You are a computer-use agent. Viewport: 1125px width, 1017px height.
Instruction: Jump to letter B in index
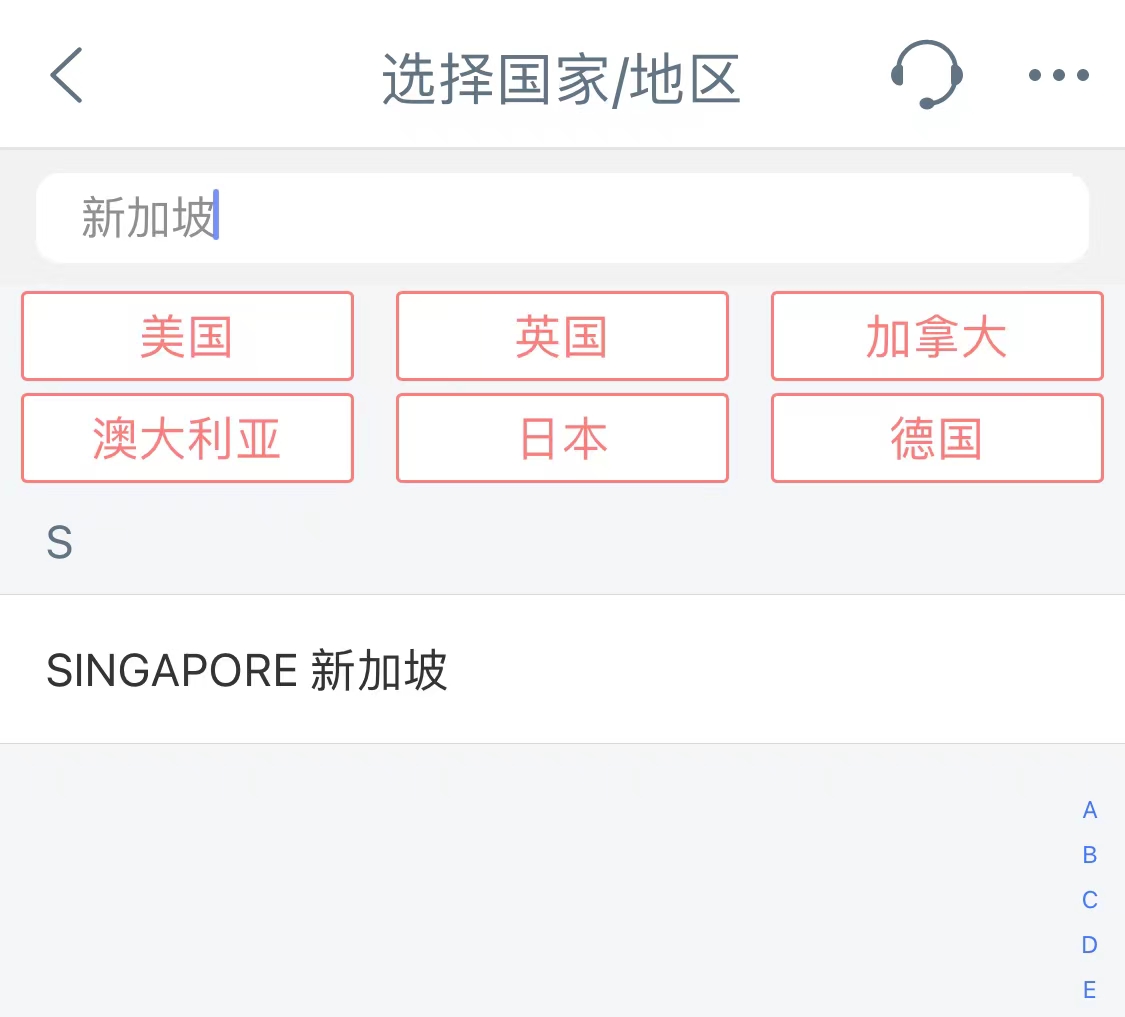(x=1090, y=855)
